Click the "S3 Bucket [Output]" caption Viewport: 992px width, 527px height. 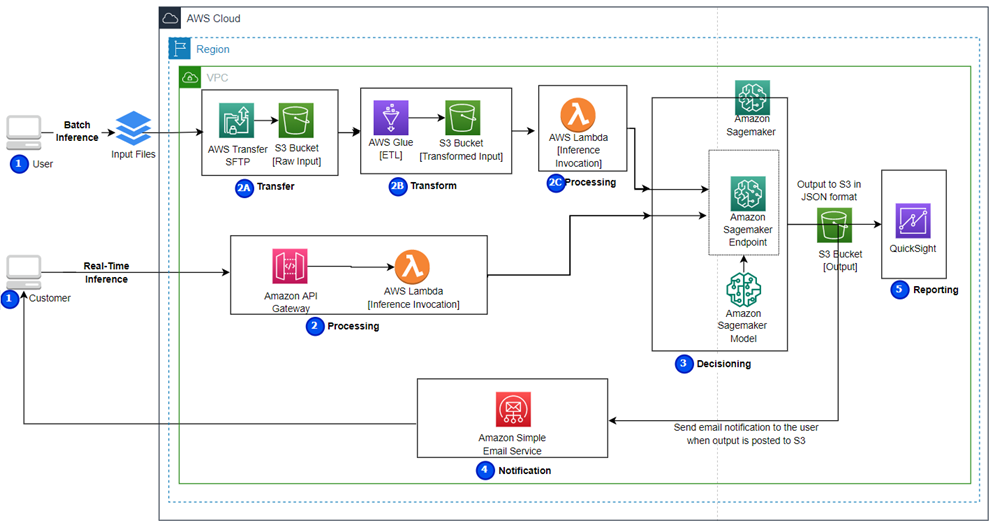pos(840,260)
